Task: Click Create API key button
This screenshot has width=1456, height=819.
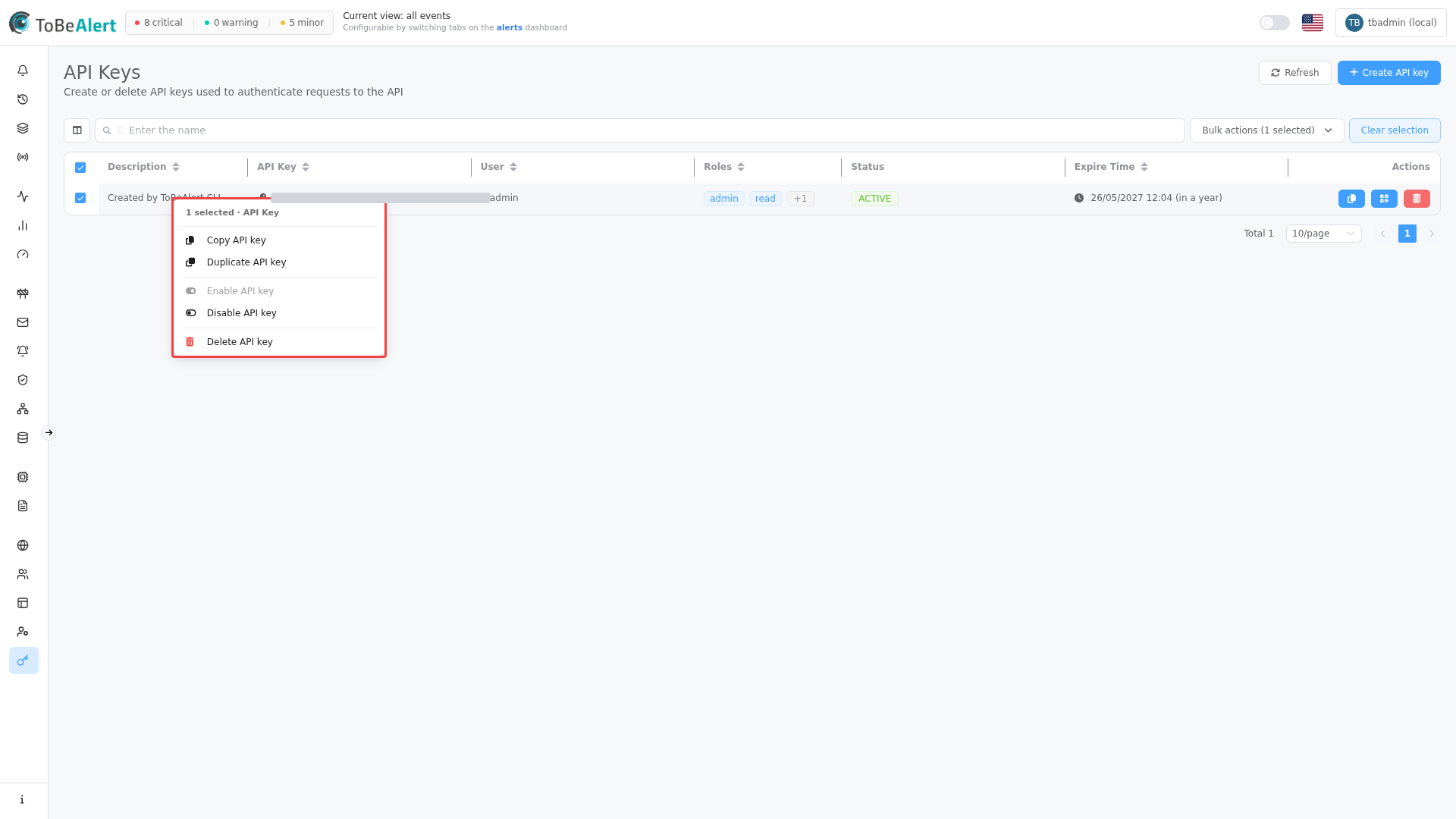Action: 1389,73
